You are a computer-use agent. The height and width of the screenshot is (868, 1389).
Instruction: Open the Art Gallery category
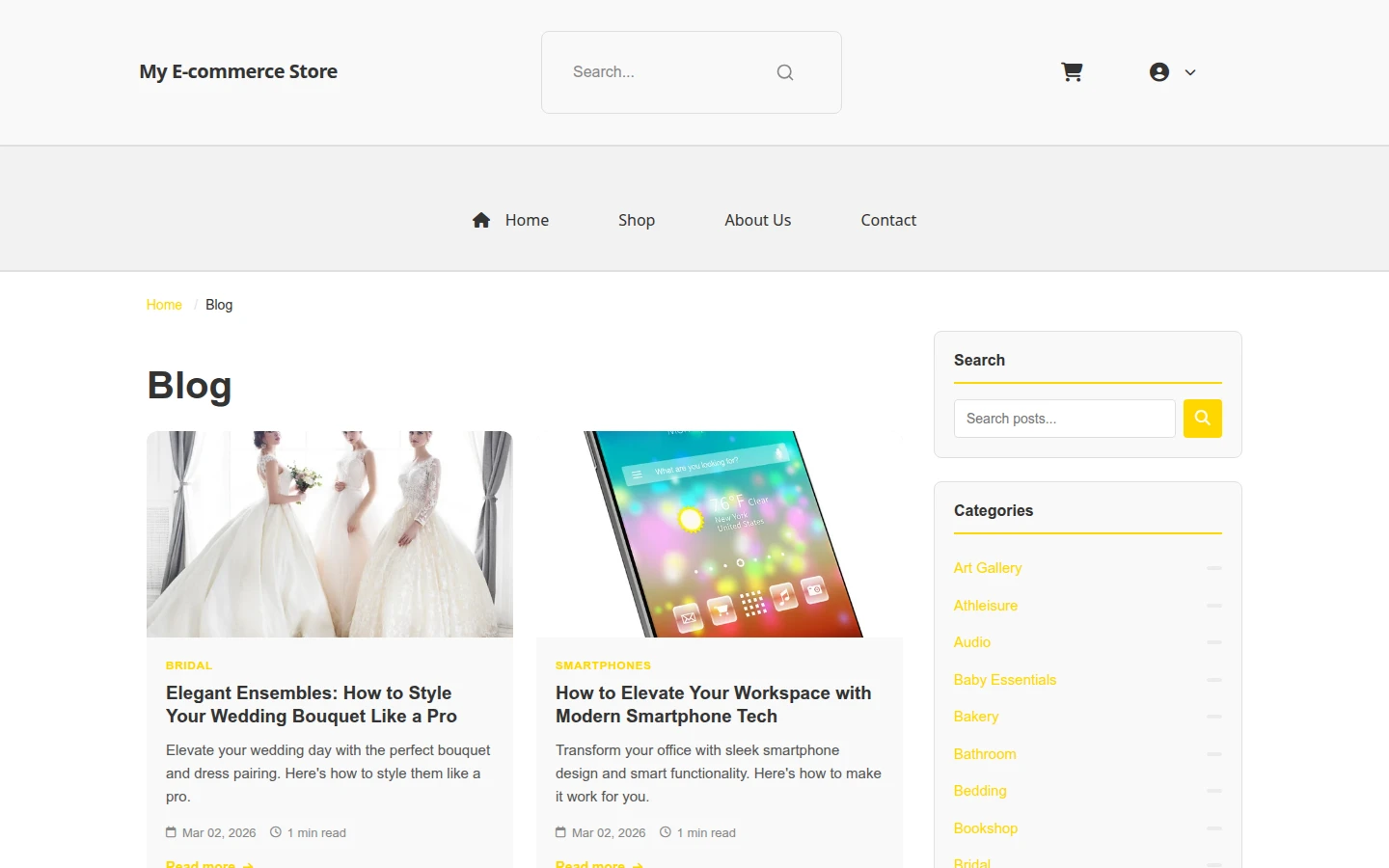coord(988,568)
